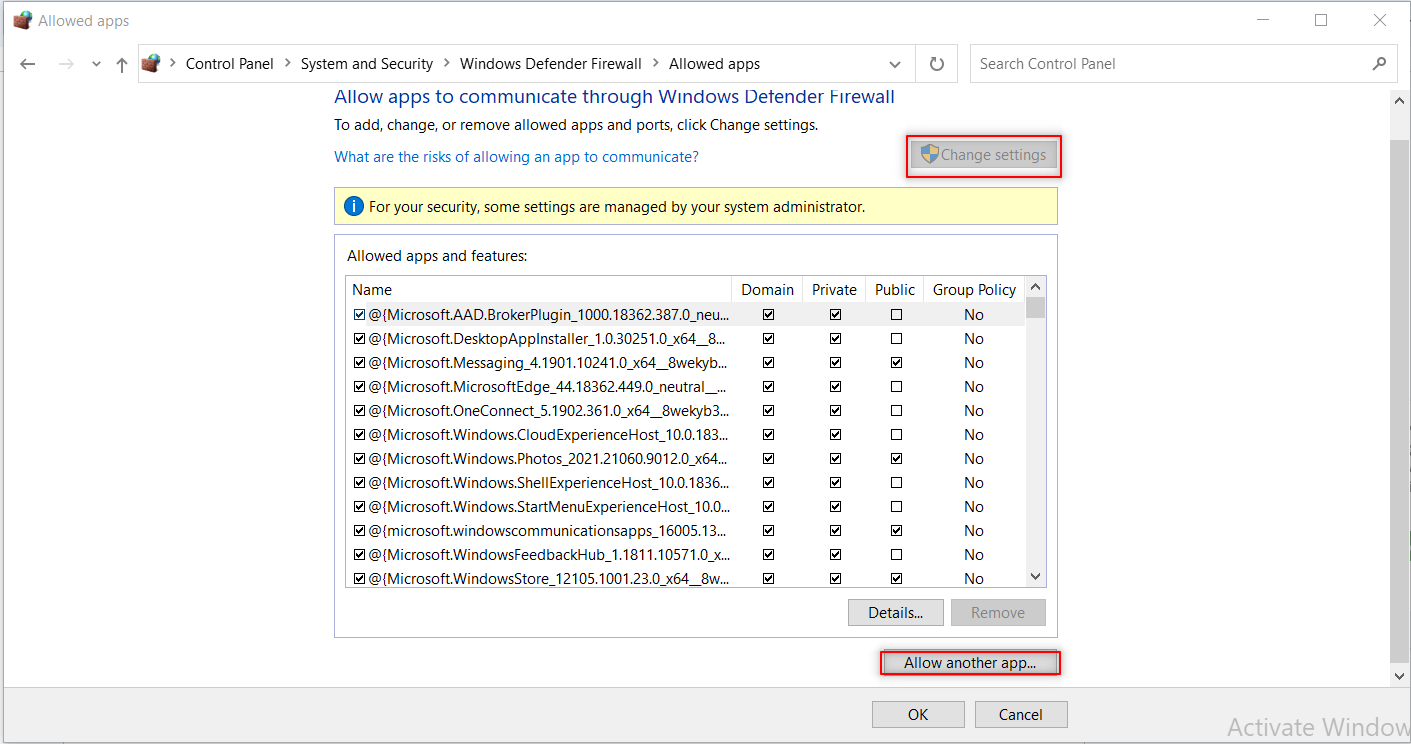The width and height of the screenshot is (1411, 744).
Task: Toggle Public checkbox for Microsoft.Windows.Photos
Action: coord(896,458)
